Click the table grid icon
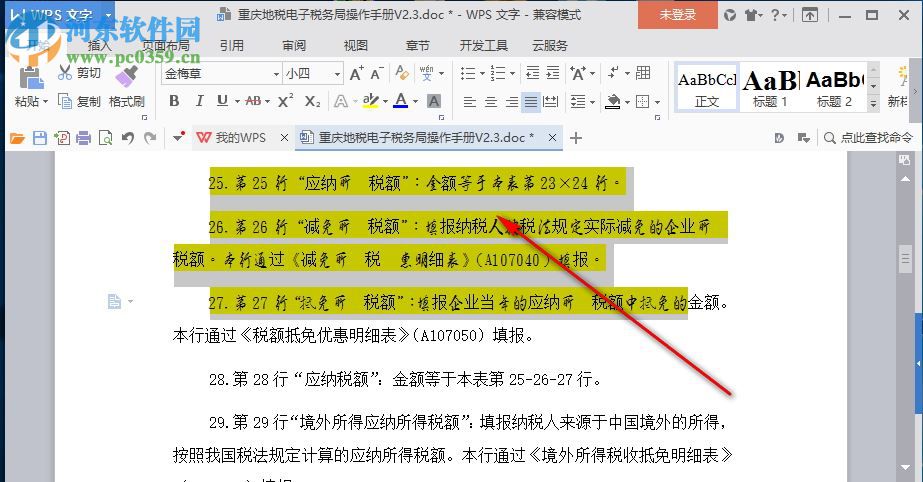Image resolution: width=923 pixels, height=482 pixels. point(643,72)
